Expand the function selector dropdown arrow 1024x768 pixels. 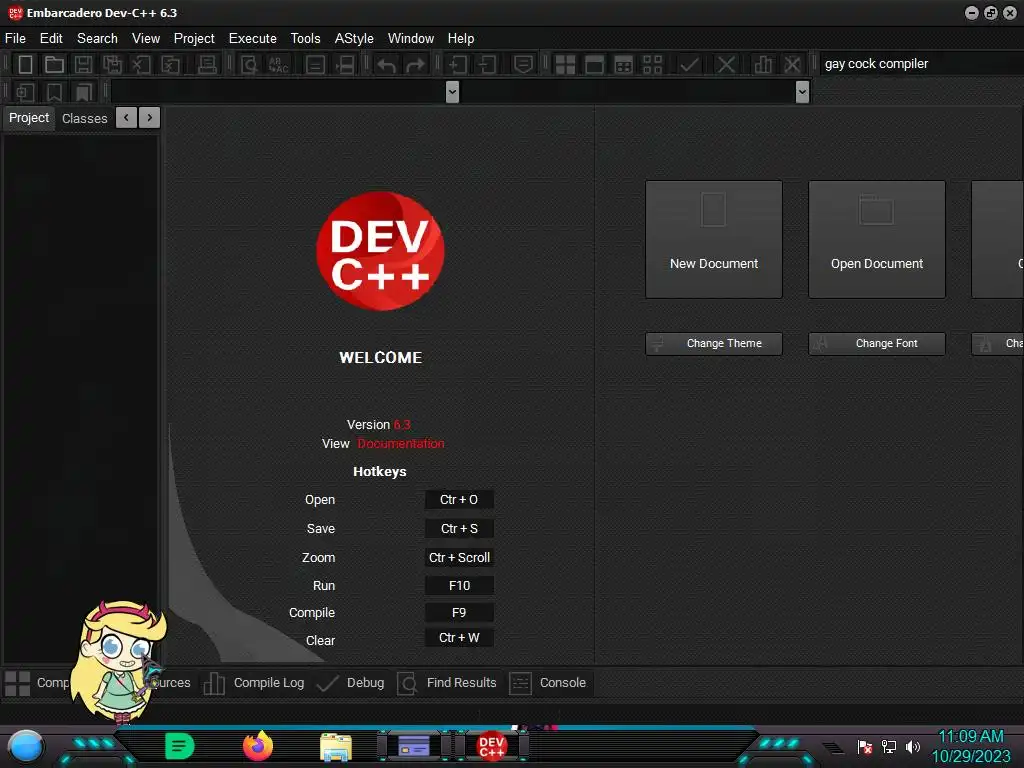point(803,92)
